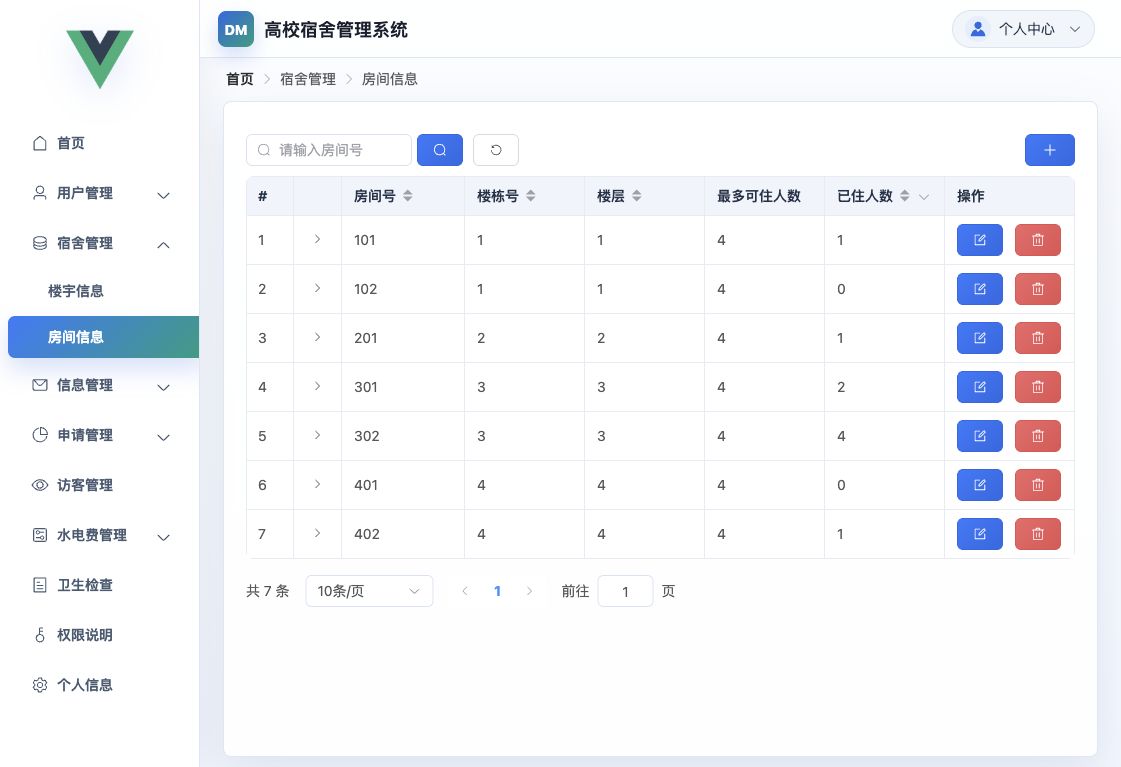Image resolution: width=1121 pixels, height=767 pixels.
Task: Expand row details for room 102
Action: (317, 288)
